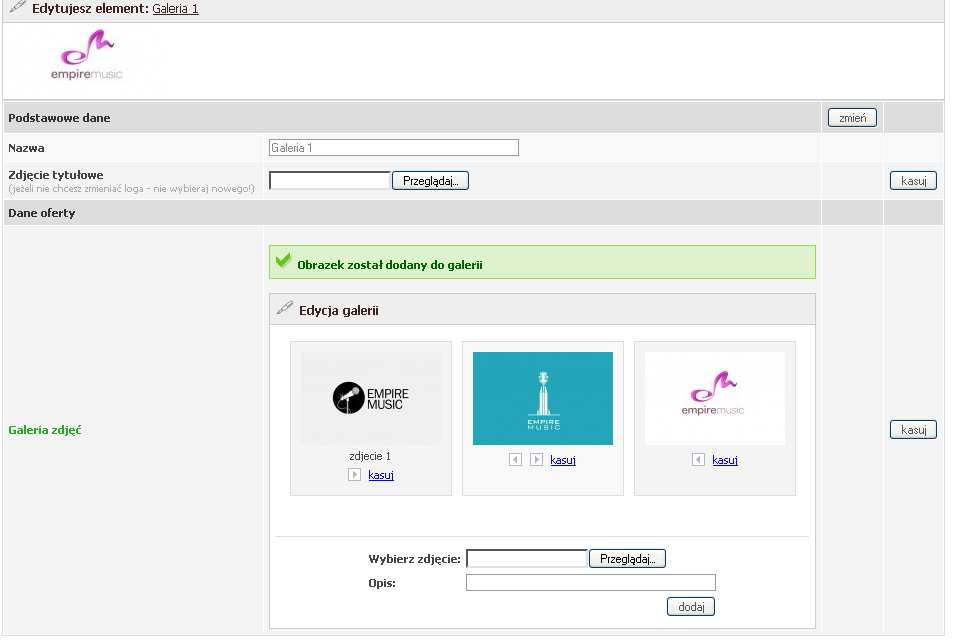
Task: Select teal Empire Music tower thumbnail
Action: tap(543, 398)
